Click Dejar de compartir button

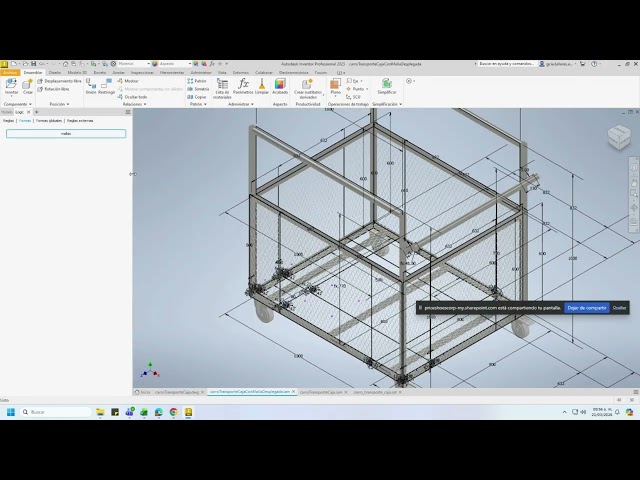(587, 308)
